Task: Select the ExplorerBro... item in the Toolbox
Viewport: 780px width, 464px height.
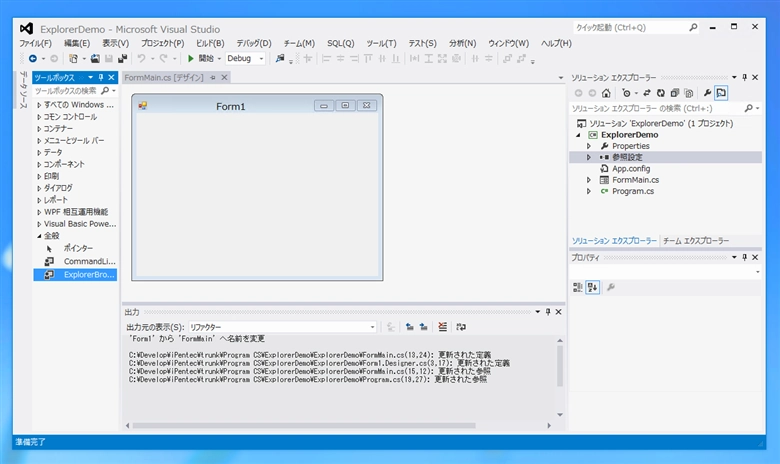Action: (x=75, y=275)
